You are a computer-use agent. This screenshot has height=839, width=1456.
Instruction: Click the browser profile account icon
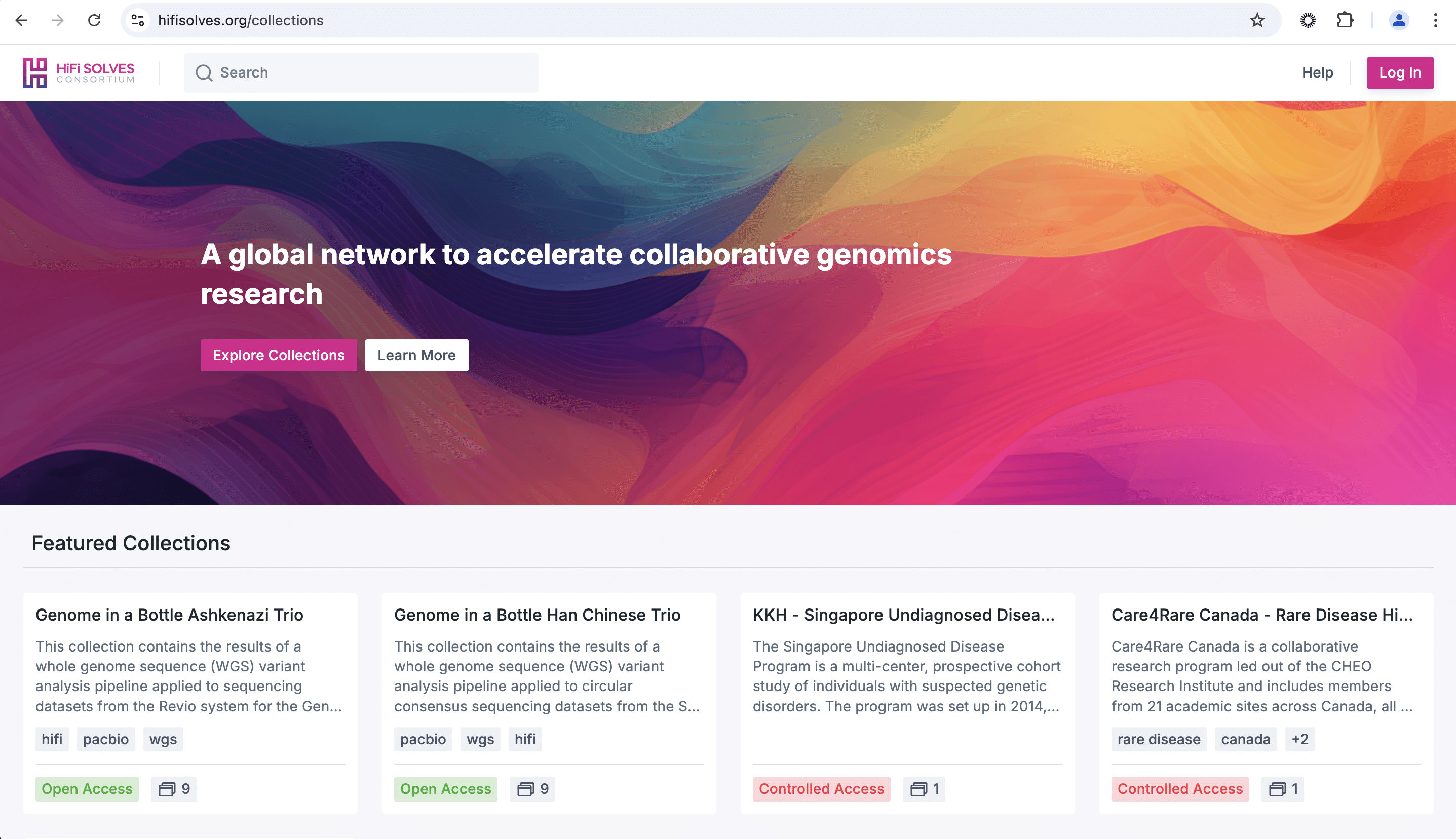tap(1400, 20)
